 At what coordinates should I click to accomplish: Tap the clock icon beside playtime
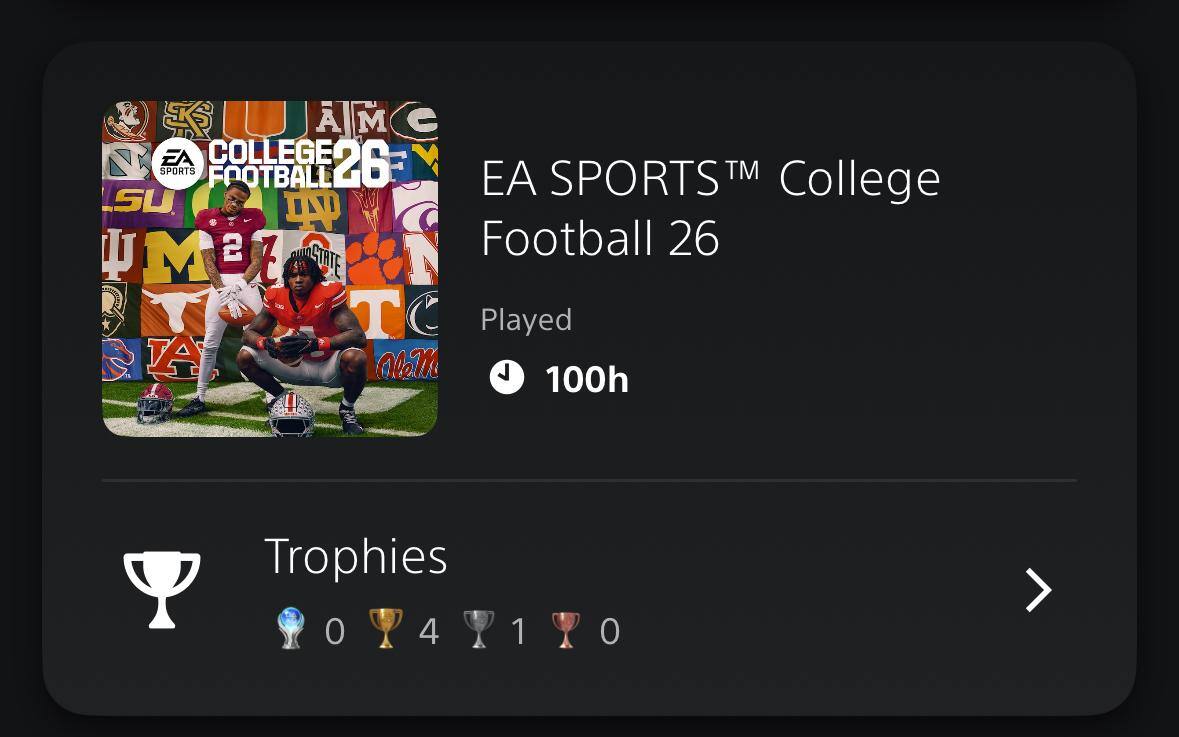point(507,378)
